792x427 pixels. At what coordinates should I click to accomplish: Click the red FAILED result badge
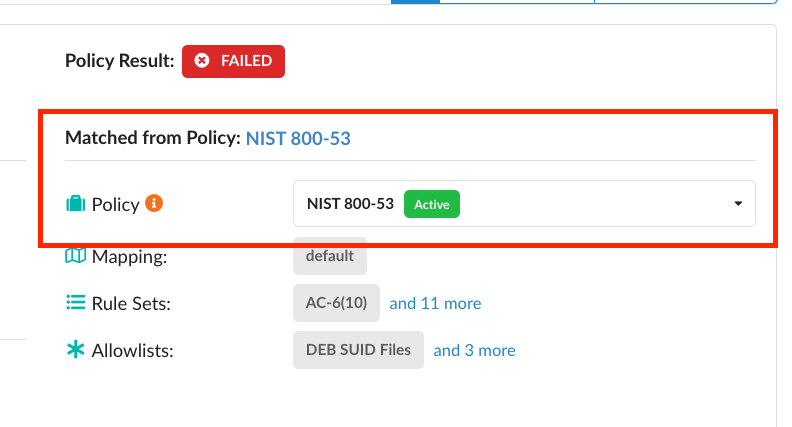click(233, 61)
